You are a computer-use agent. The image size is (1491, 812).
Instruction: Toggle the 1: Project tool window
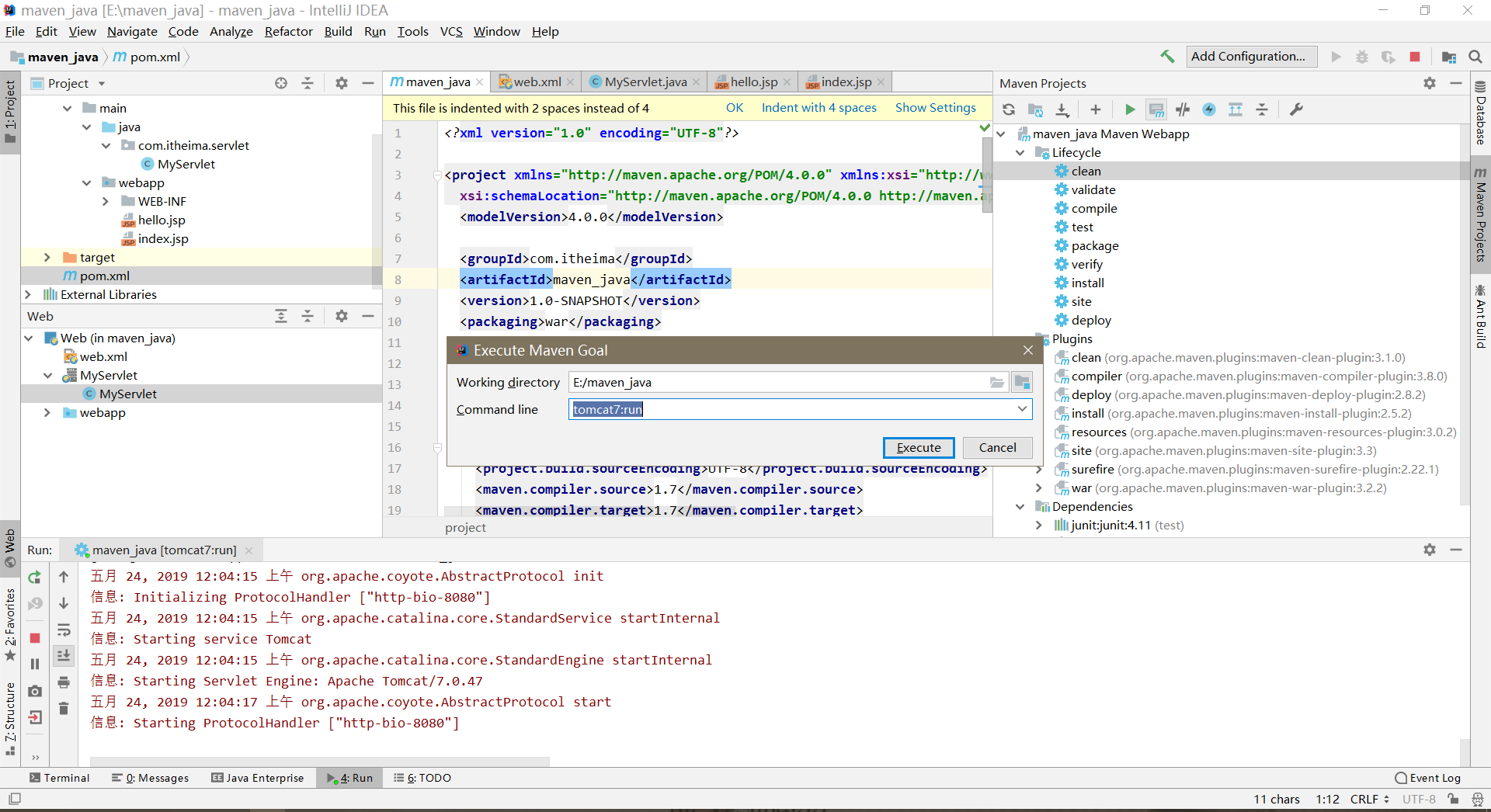click(x=10, y=113)
